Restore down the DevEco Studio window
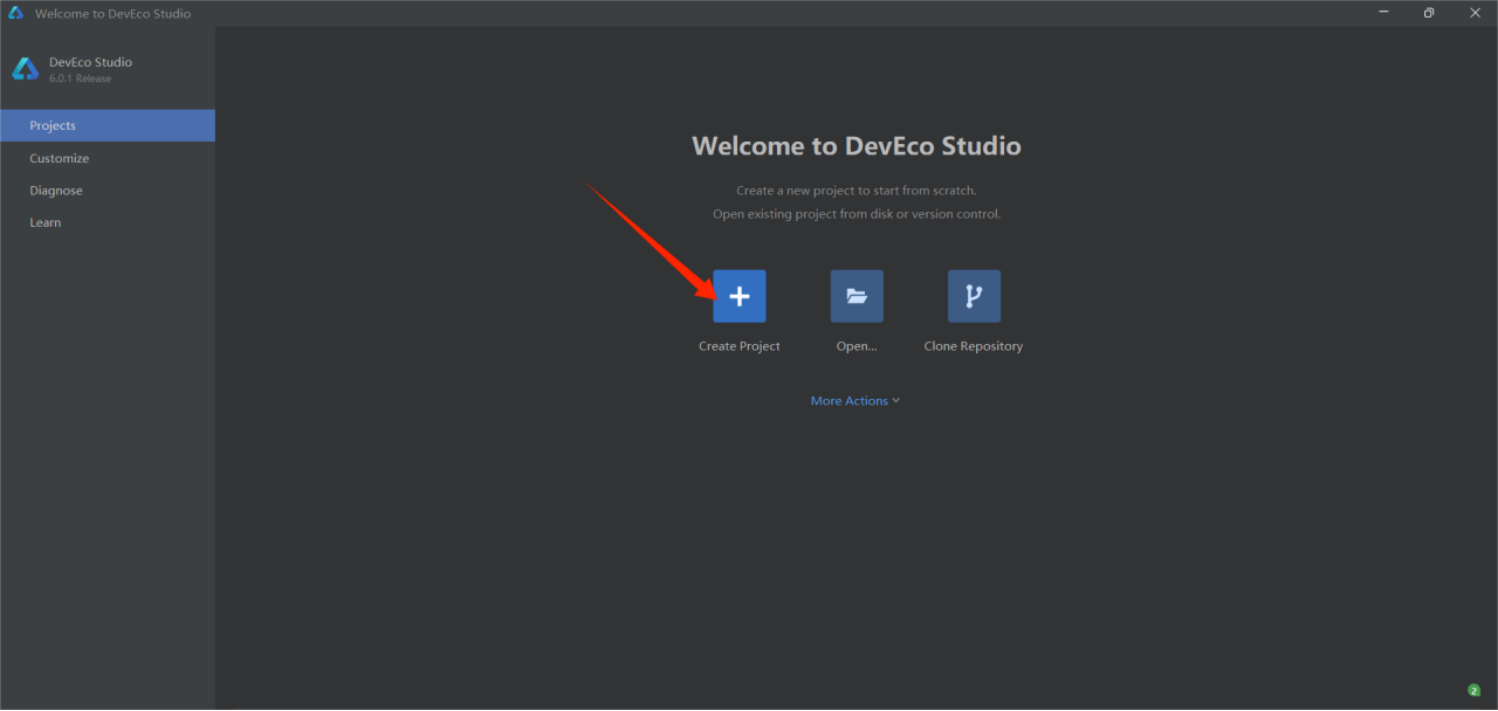The image size is (1498, 711). 1429,13
